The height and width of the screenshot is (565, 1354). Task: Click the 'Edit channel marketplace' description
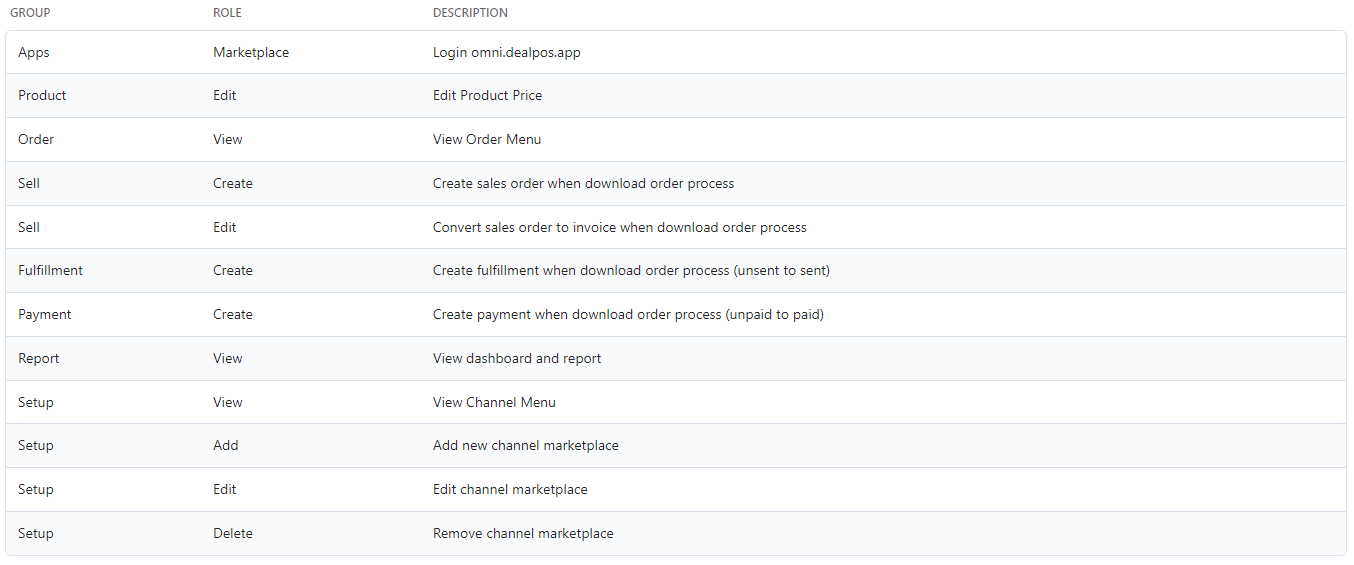point(510,489)
